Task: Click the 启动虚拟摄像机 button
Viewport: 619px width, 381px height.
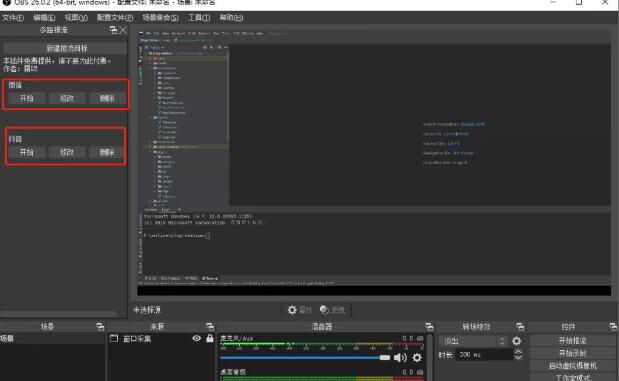Action: [572, 366]
